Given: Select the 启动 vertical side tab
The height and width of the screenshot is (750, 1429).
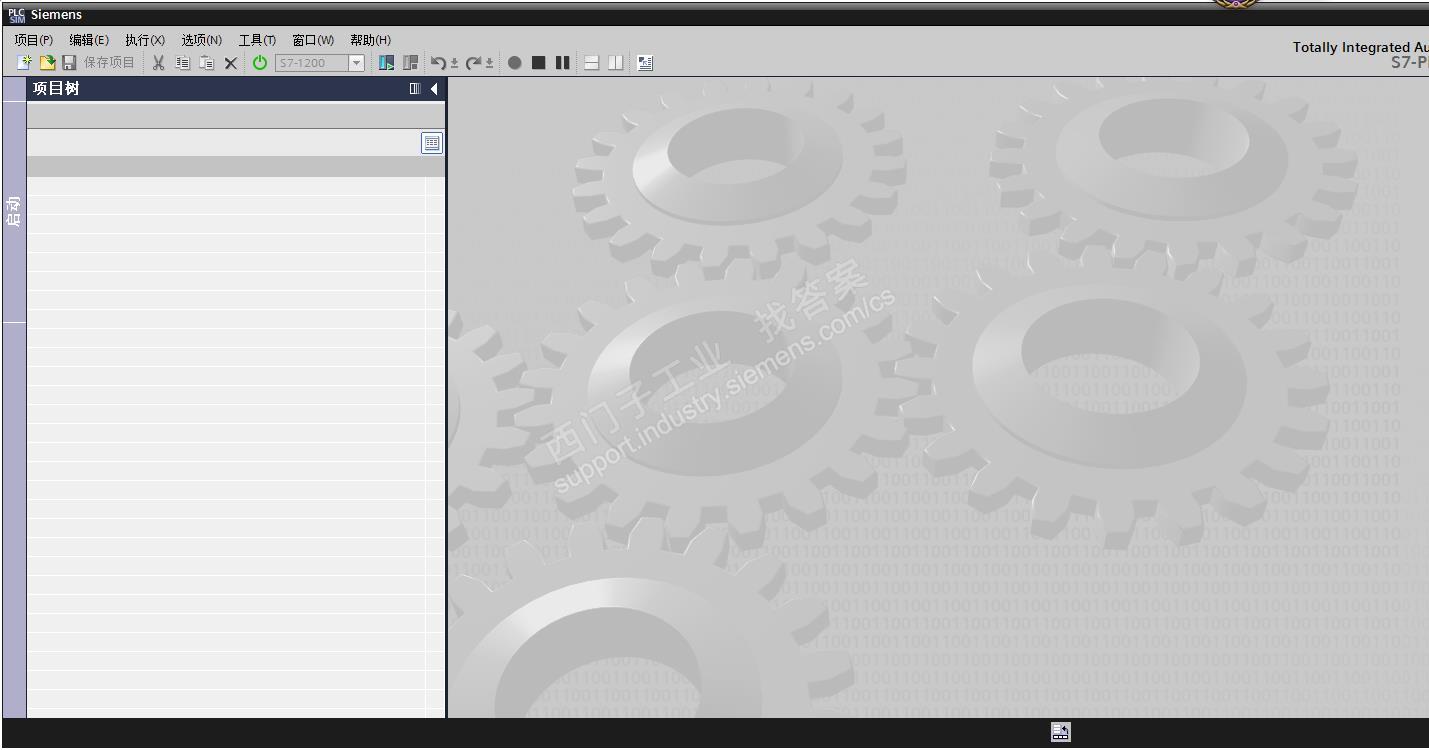Looking at the screenshot, I should coord(14,211).
